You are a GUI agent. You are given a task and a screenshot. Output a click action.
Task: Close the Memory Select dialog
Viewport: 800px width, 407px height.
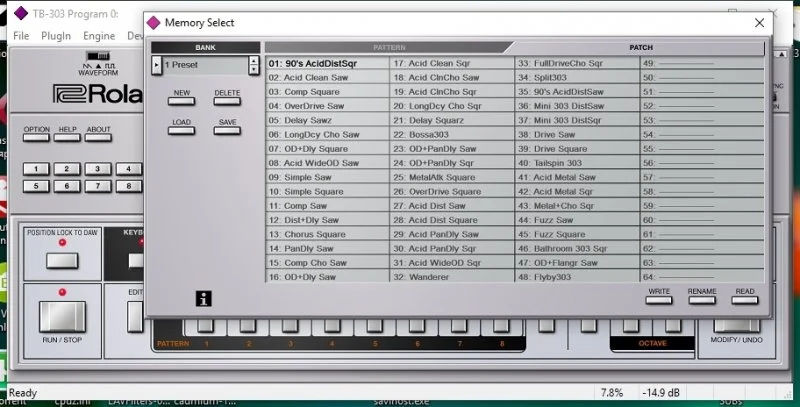click(759, 23)
